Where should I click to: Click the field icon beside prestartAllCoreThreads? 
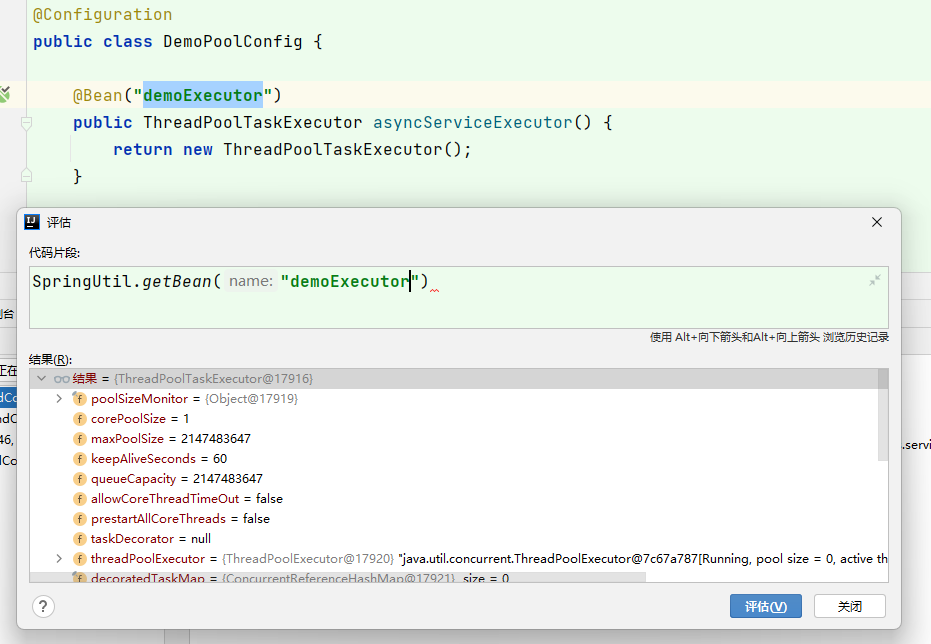pyautogui.click(x=80, y=519)
